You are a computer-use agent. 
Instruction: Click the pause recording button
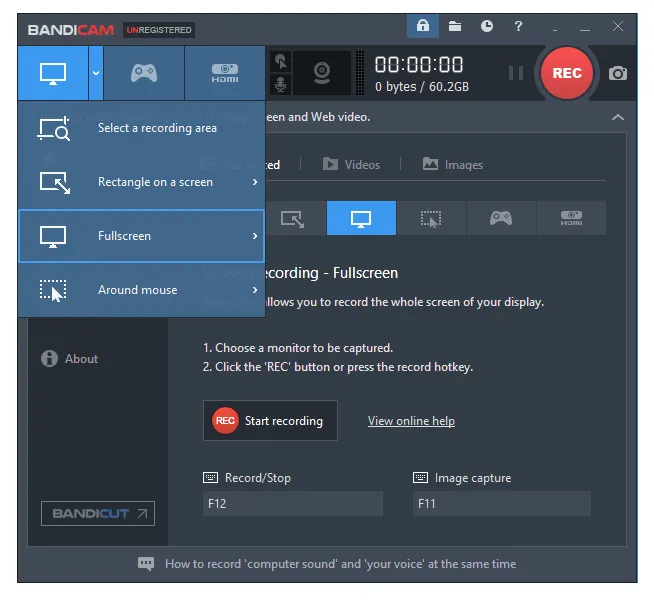tap(516, 73)
